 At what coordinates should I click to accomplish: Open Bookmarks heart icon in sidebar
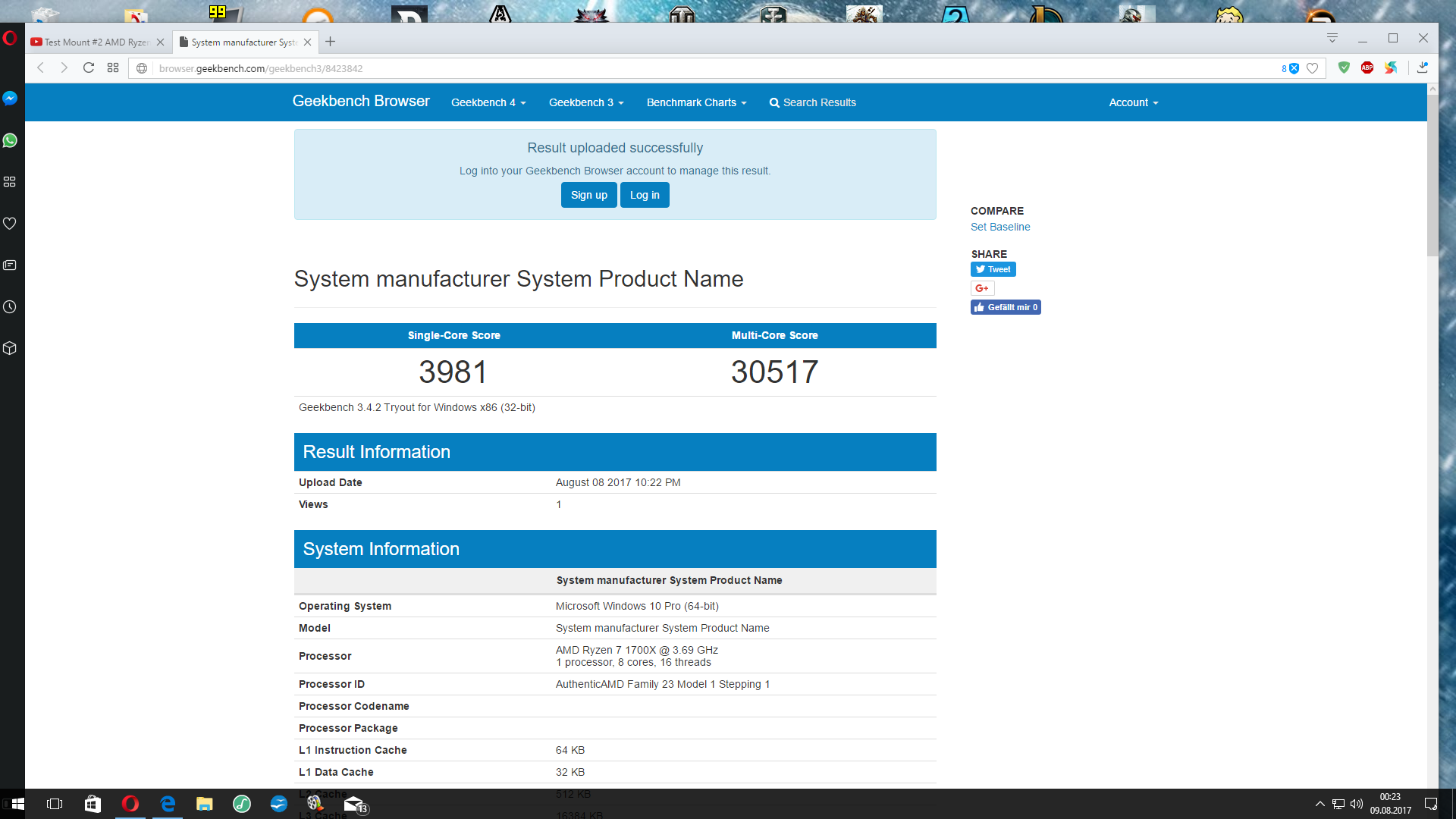tap(10, 224)
